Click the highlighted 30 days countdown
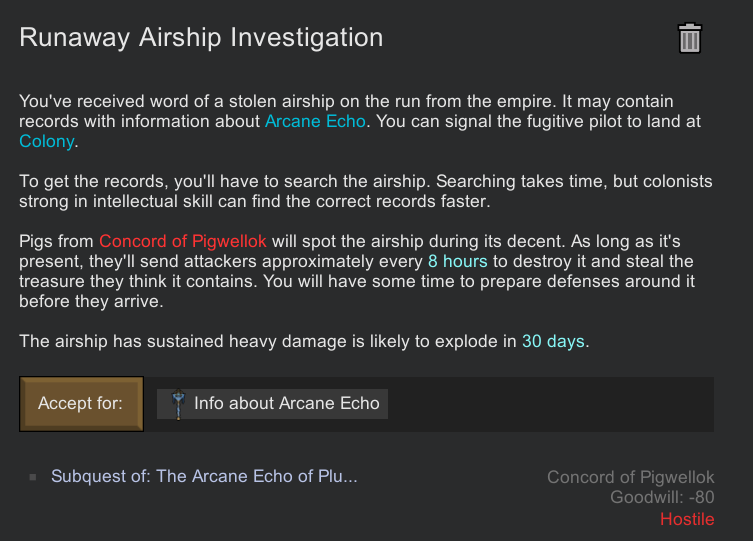Image resolution: width=753 pixels, height=541 pixels. pyautogui.click(x=553, y=341)
